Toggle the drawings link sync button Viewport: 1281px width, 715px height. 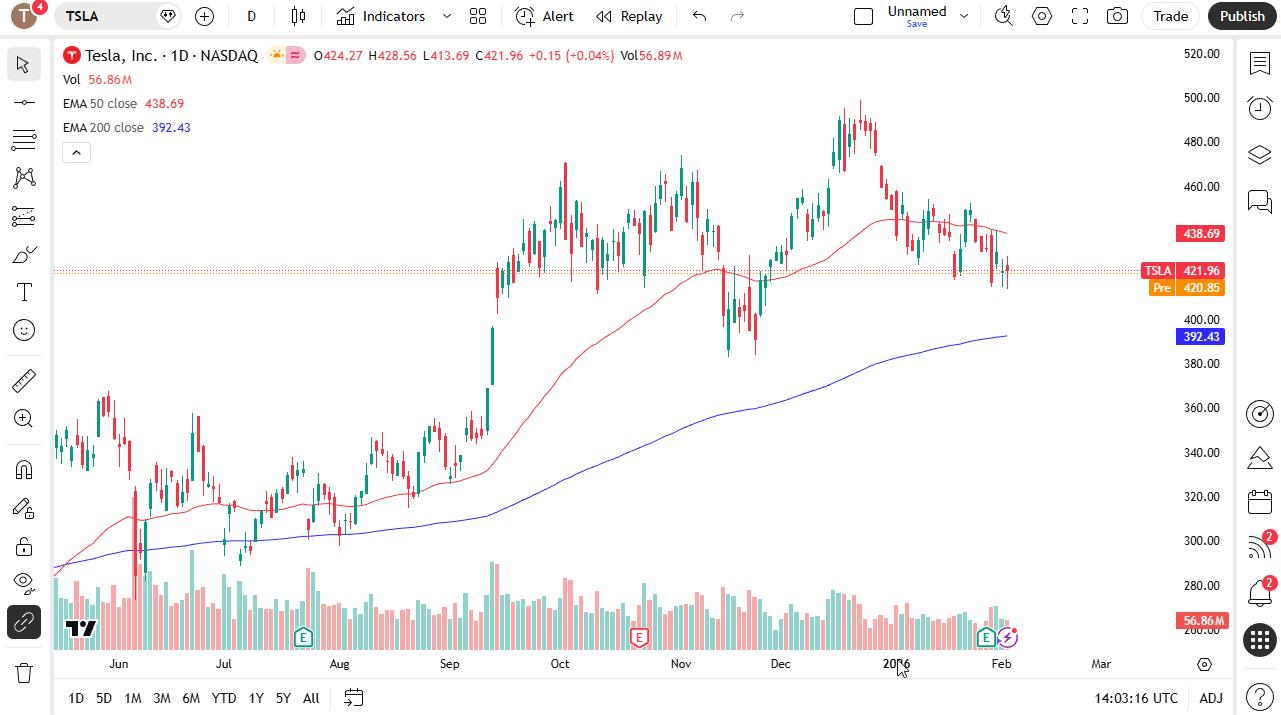point(23,622)
